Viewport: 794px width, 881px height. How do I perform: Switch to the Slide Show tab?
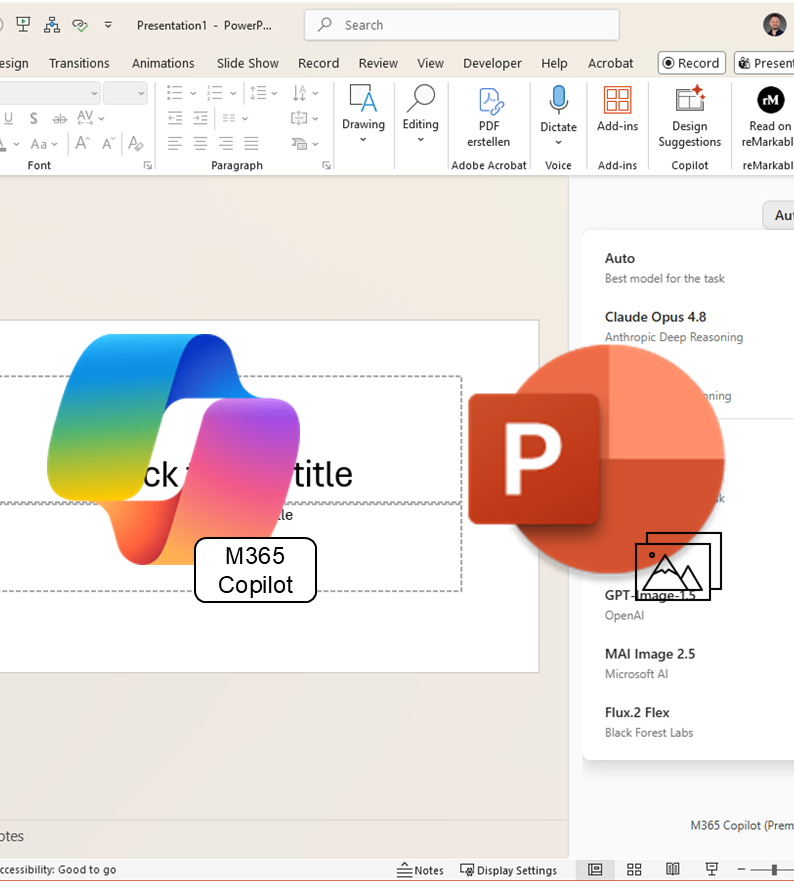click(x=248, y=63)
